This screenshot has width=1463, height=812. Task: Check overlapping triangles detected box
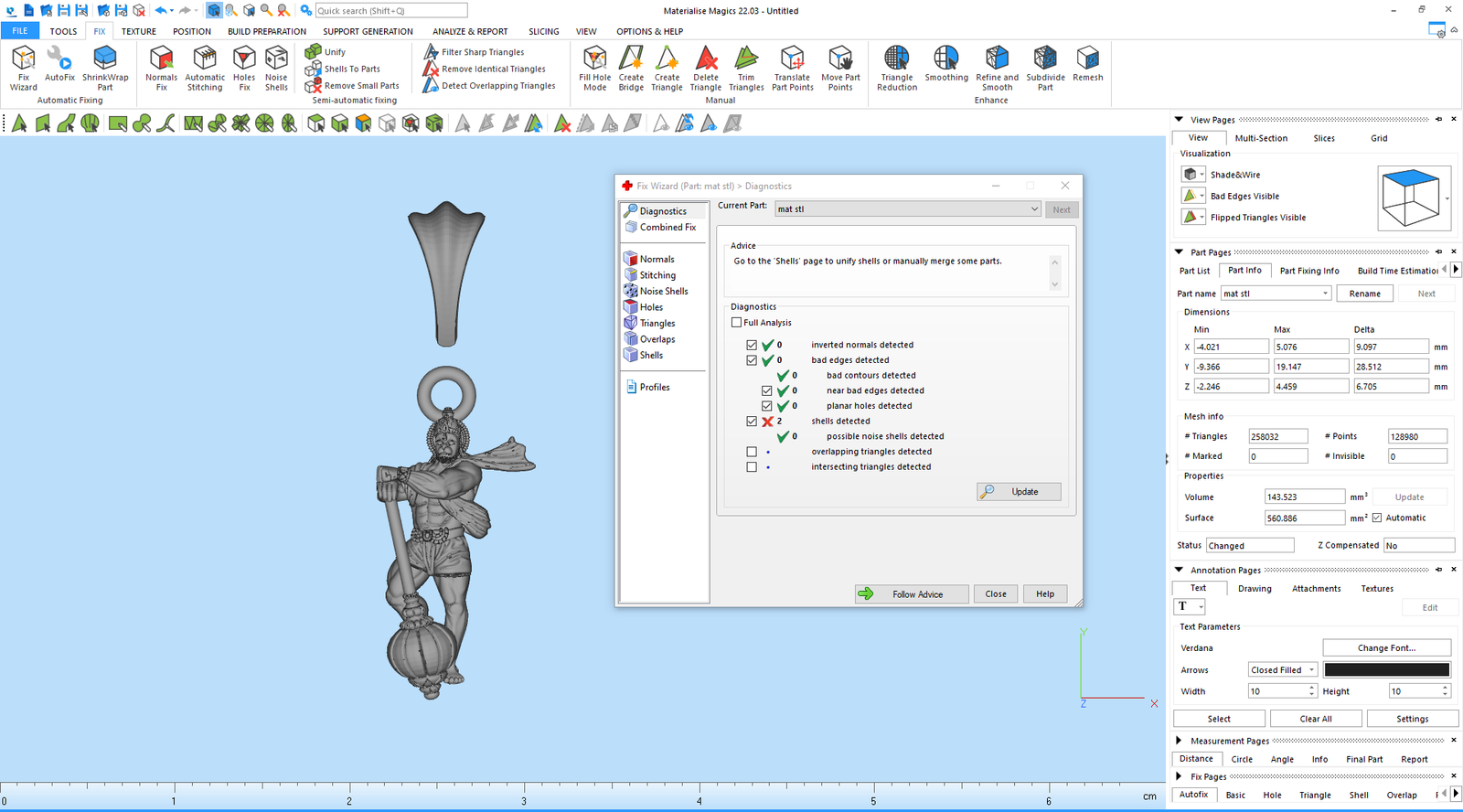click(752, 452)
